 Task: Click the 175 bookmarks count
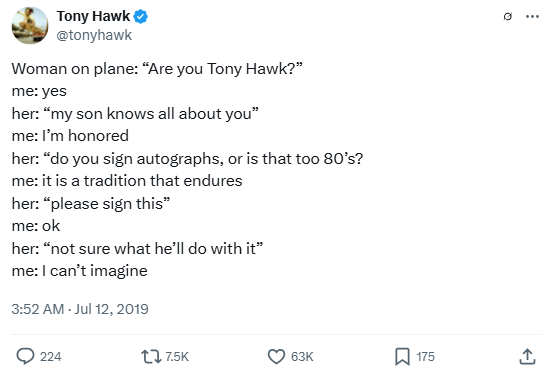[426, 357]
